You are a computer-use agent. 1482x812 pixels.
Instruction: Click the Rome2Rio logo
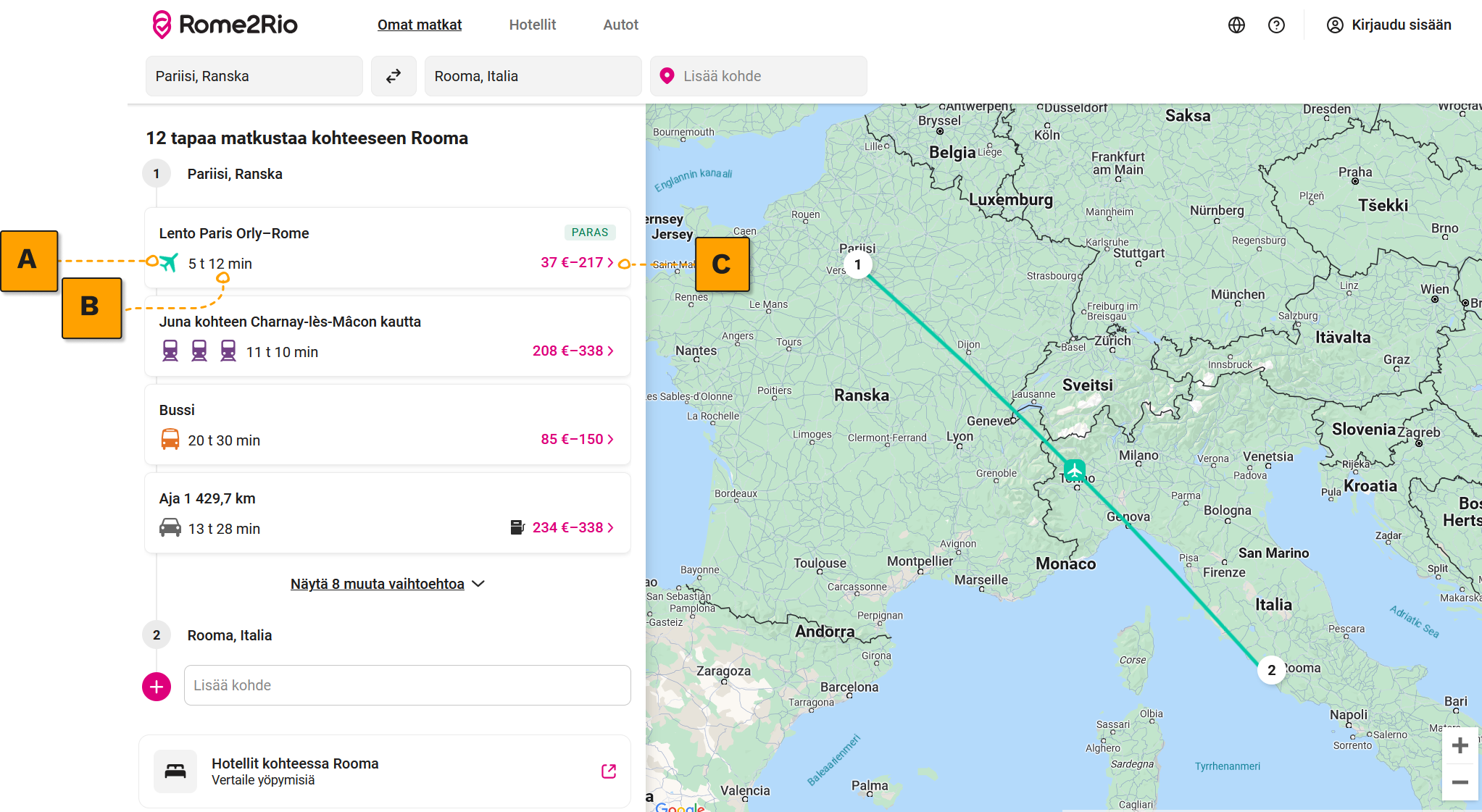(225, 25)
